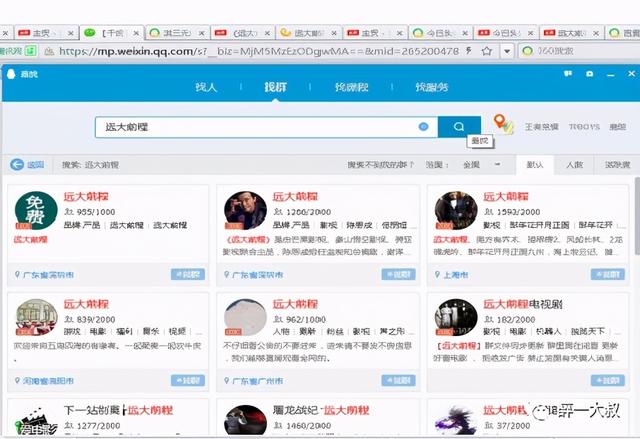Clear the search box with the blue circle icon
The height and width of the screenshot is (439, 640).
click(x=423, y=127)
